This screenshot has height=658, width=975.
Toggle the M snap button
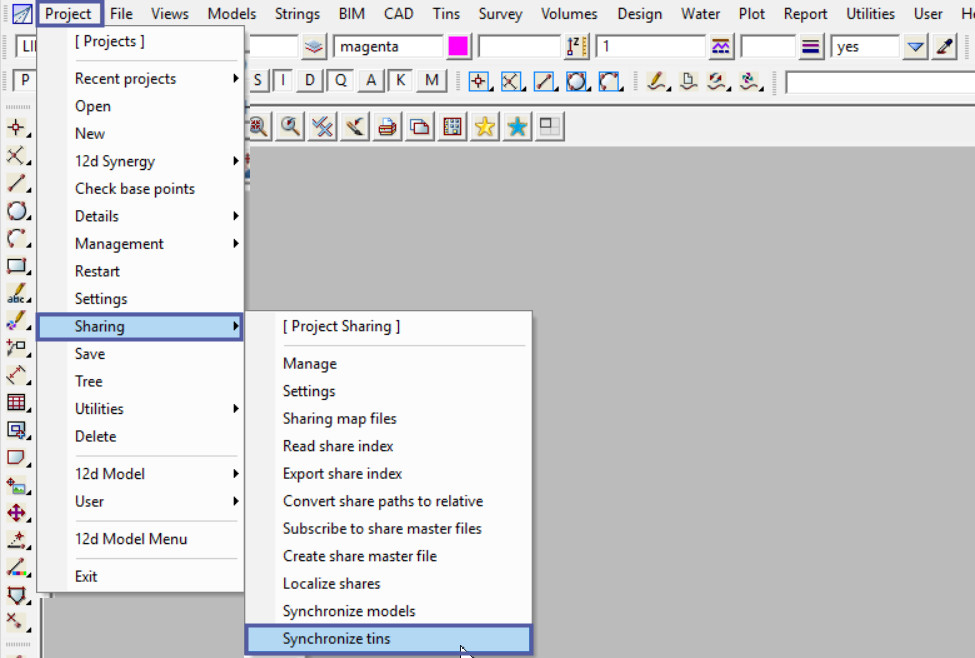coord(431,81)
